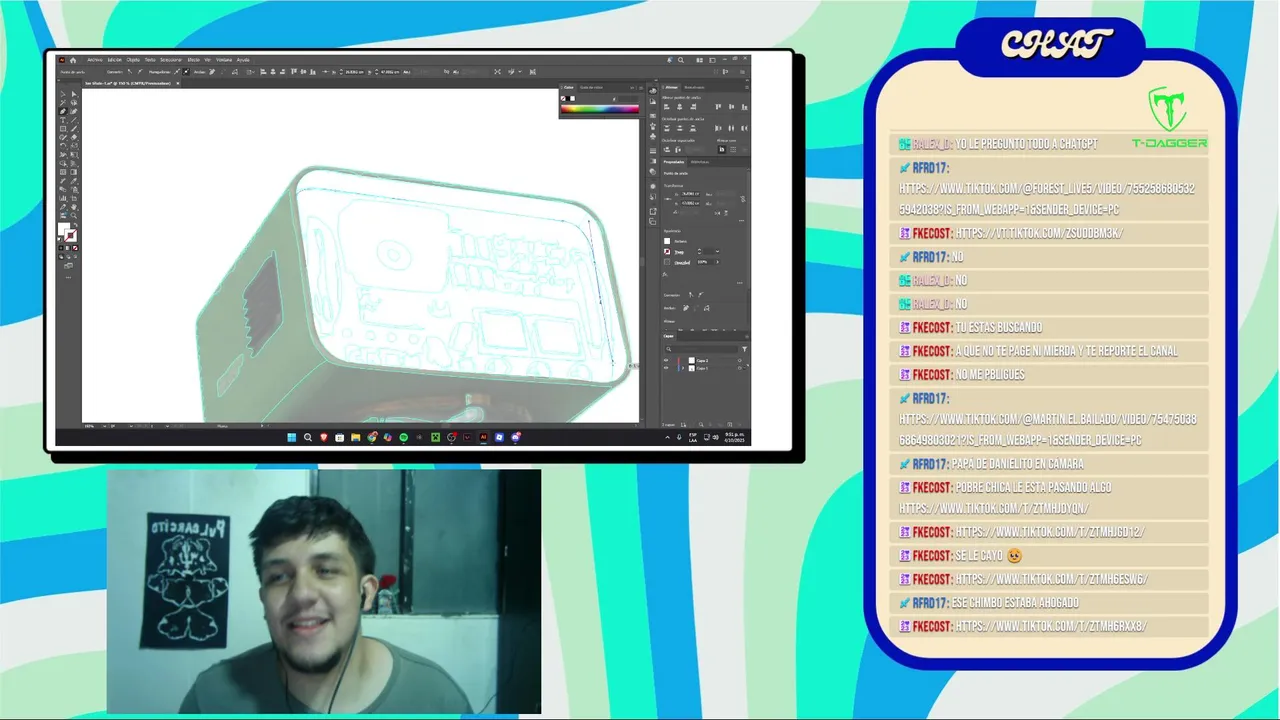Select the Column Graph tool

(x=63, y=198)
